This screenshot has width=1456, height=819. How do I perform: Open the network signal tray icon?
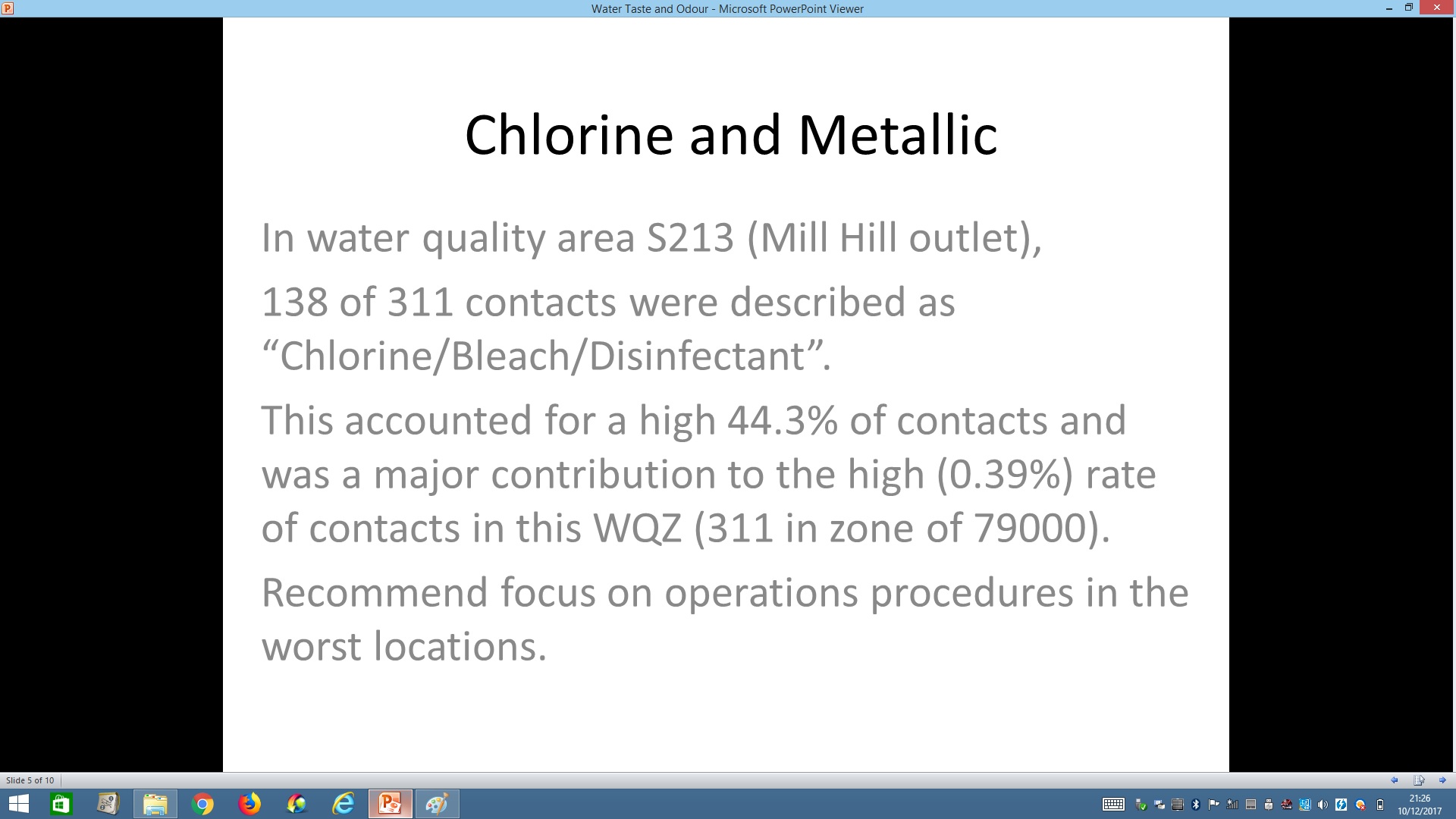(1232, 805)
